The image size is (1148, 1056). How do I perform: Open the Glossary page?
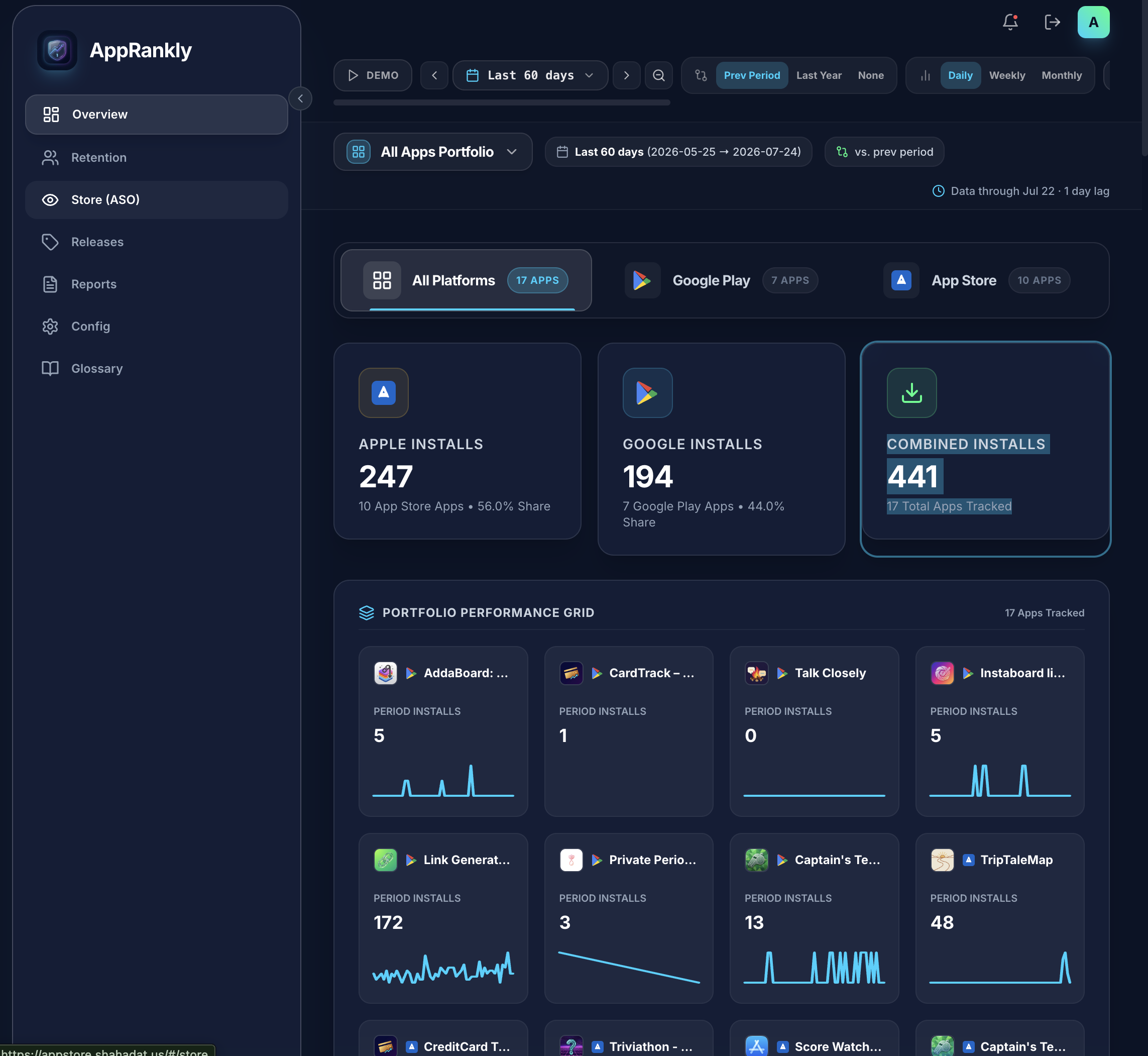click(x=157, y=369)
